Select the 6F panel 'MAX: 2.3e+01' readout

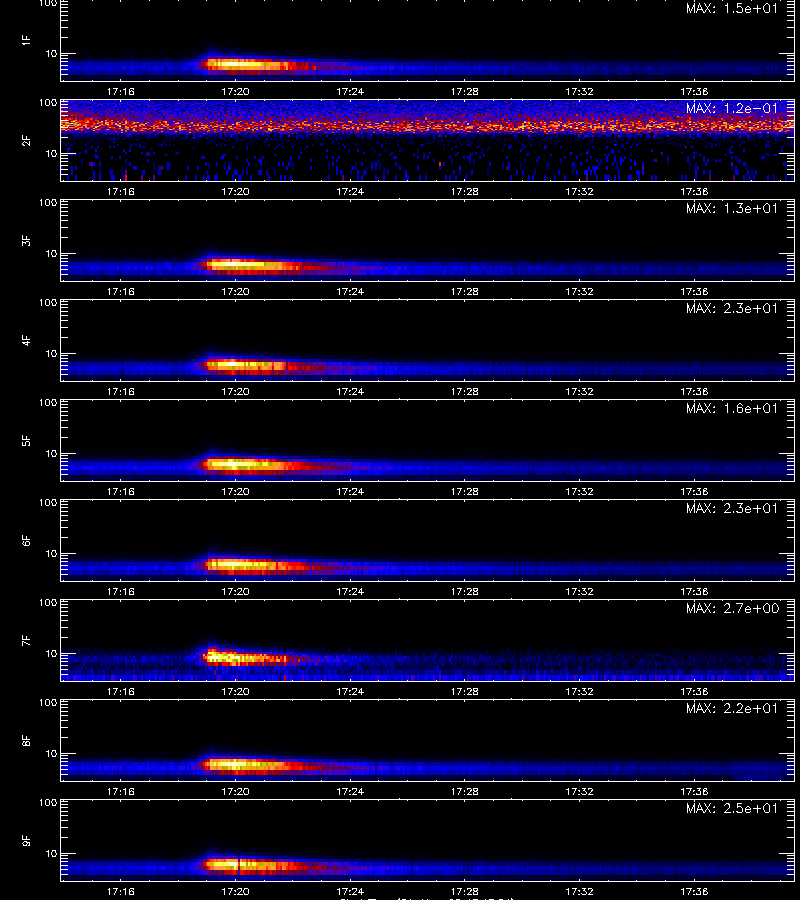pos(732,508)
